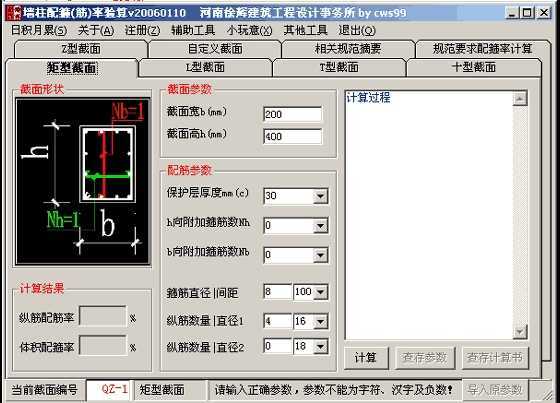Click the 请输入正确参数 status message
Screen dimensions: 560x403
pos(334,390)
